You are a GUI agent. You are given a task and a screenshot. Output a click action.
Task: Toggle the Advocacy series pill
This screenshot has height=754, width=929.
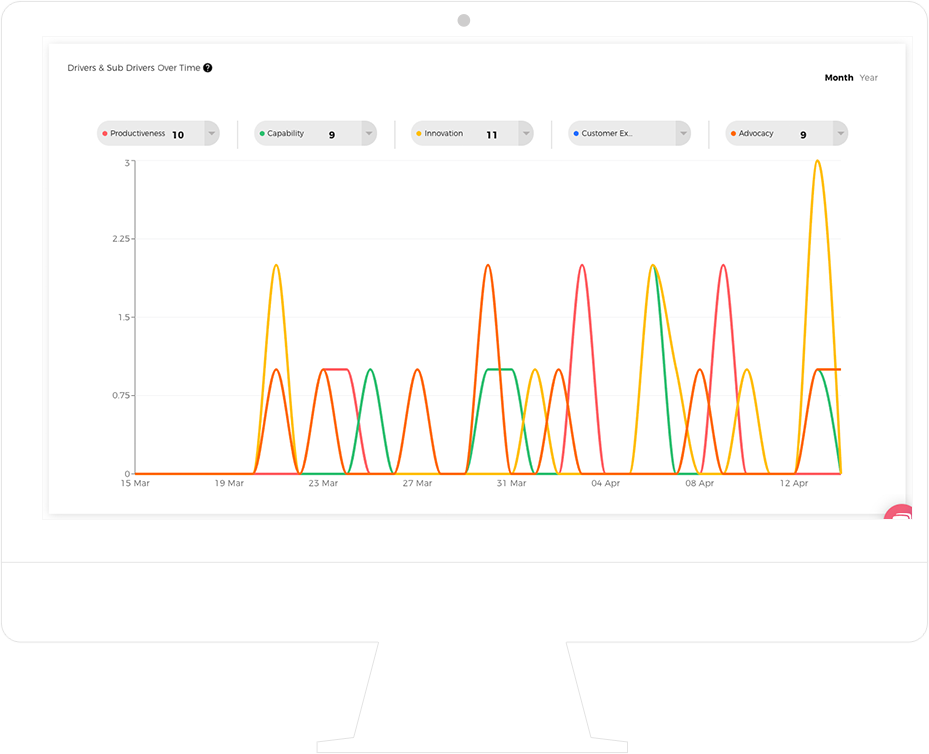pyautogui.click(x=787, y=133)
